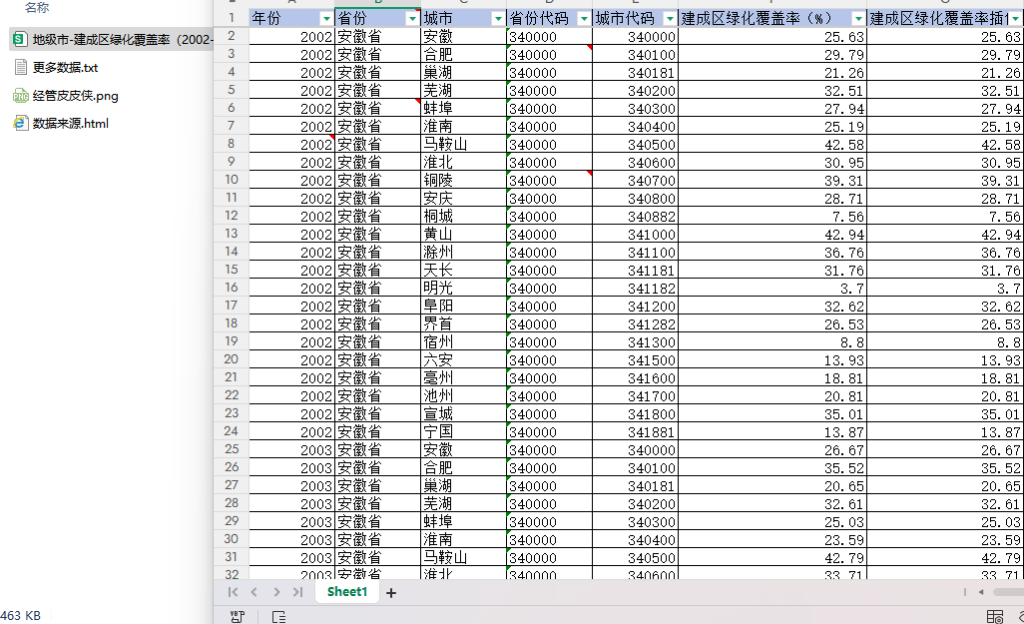Select city cell 亳州
Viewport: 1024px width, 624px height.
pos(463,377)
